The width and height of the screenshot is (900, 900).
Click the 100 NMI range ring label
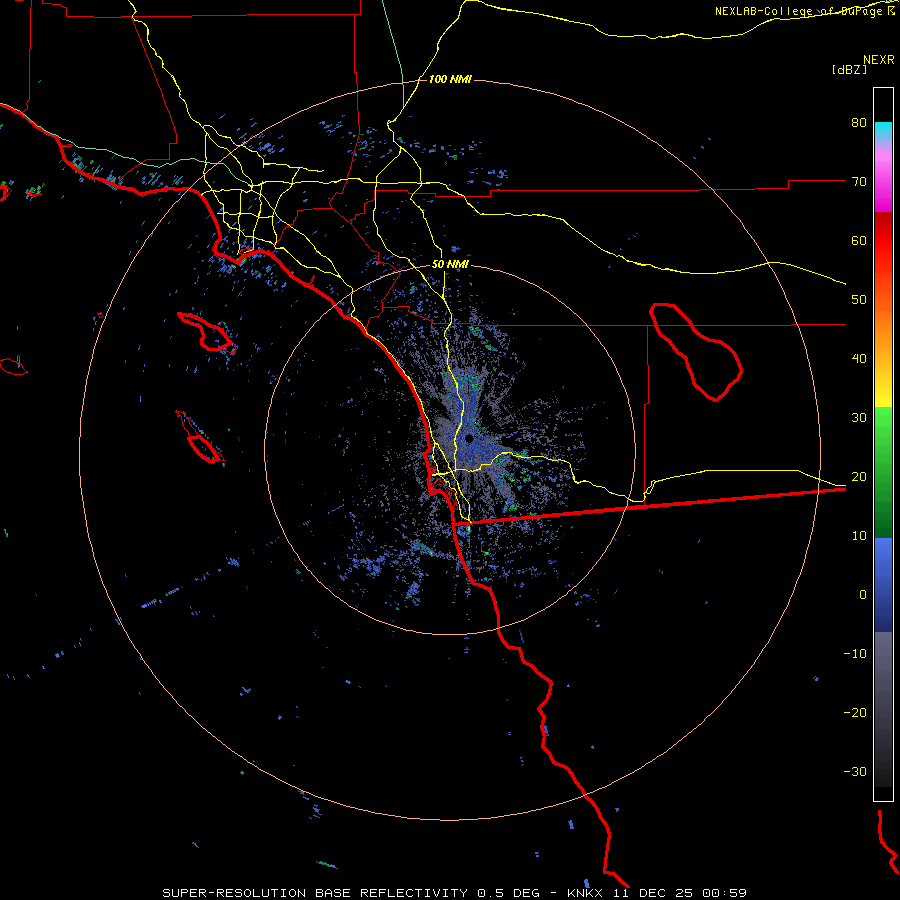450,79
